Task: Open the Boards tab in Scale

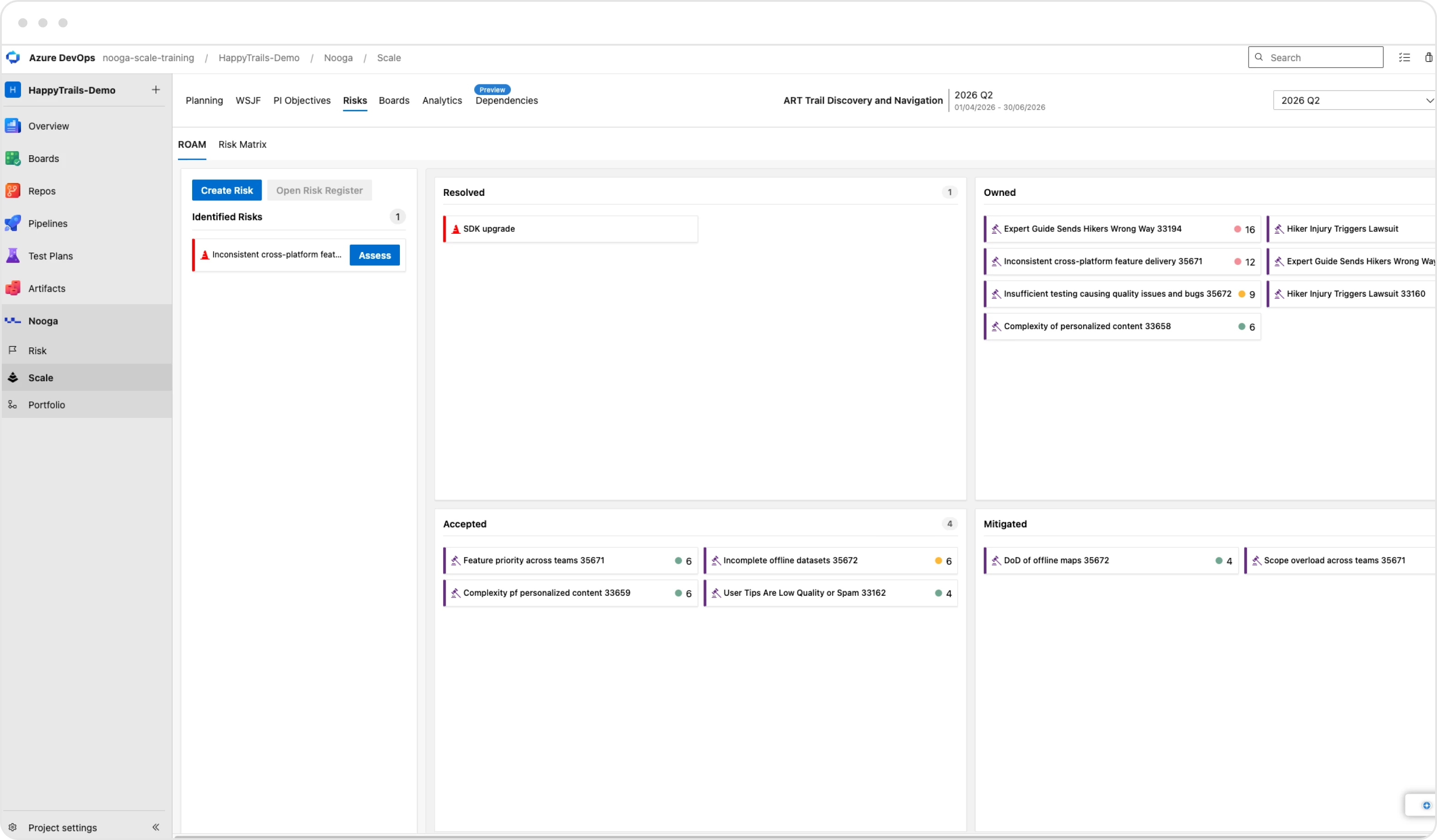Action: (394, 100)
